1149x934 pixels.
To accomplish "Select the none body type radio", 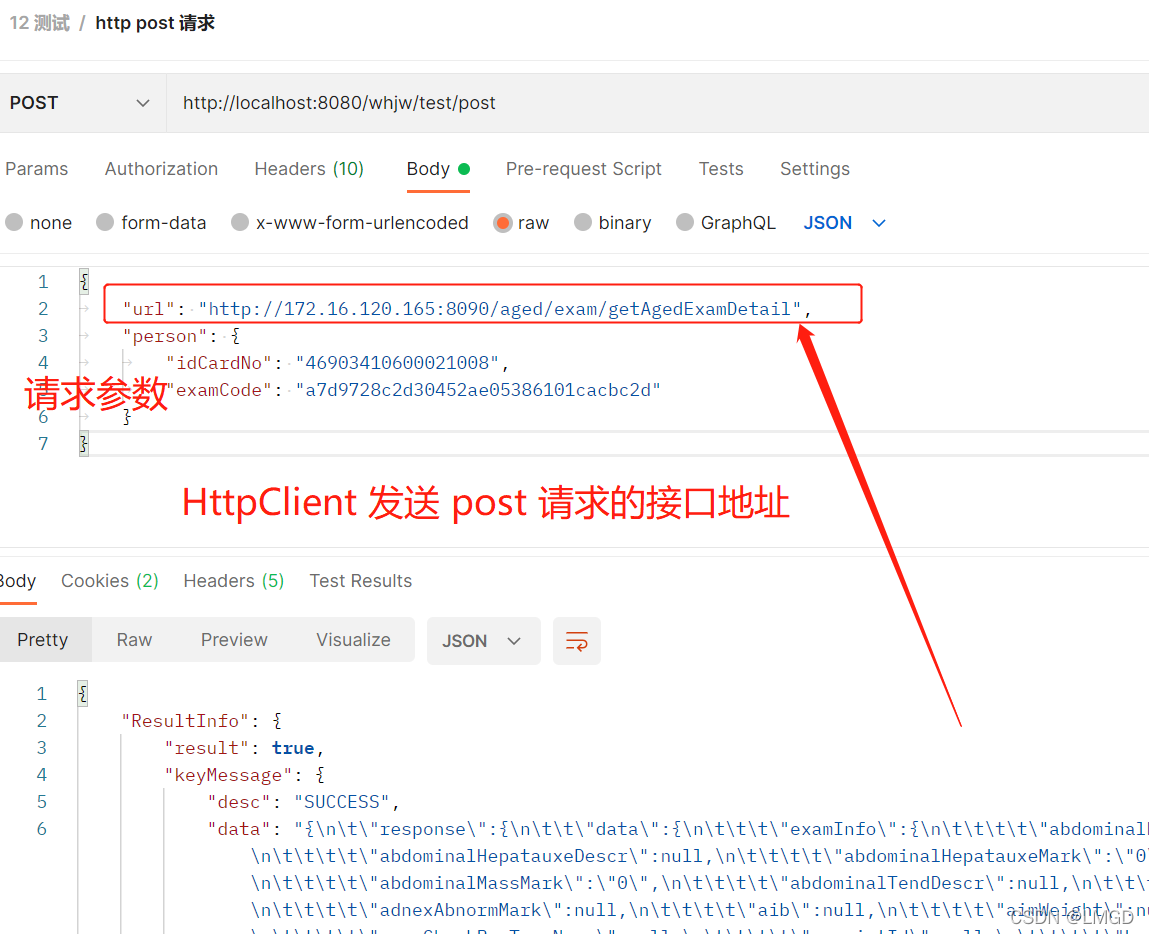I will click(14, 223).
